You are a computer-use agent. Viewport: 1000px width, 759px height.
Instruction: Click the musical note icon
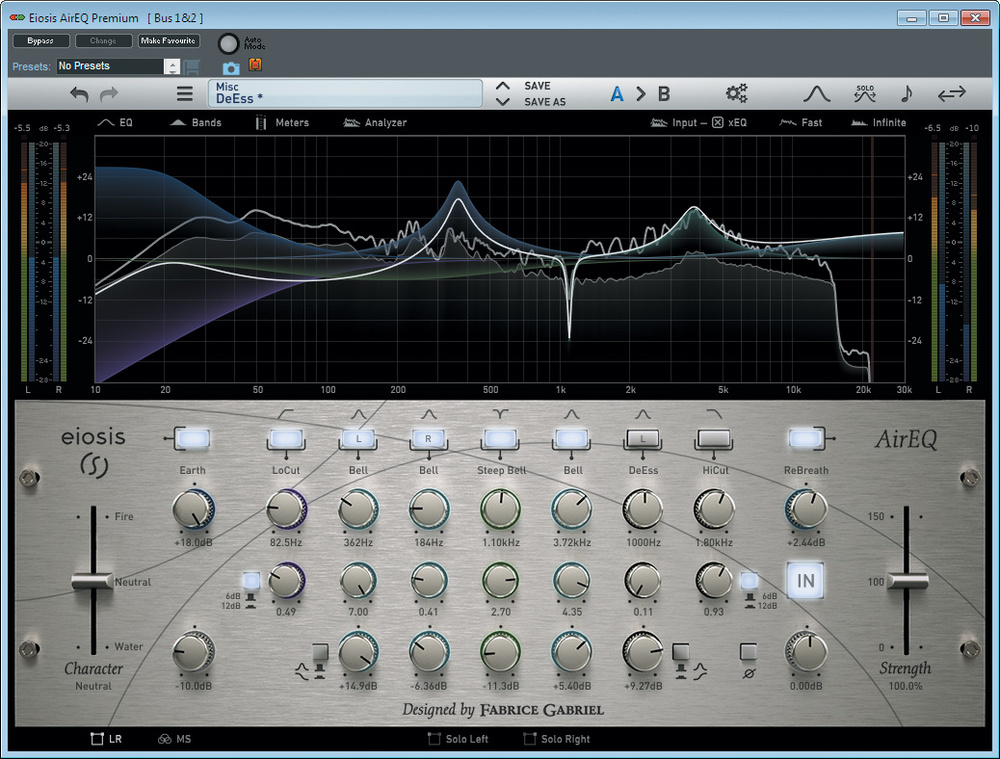[x=906, y=94]
